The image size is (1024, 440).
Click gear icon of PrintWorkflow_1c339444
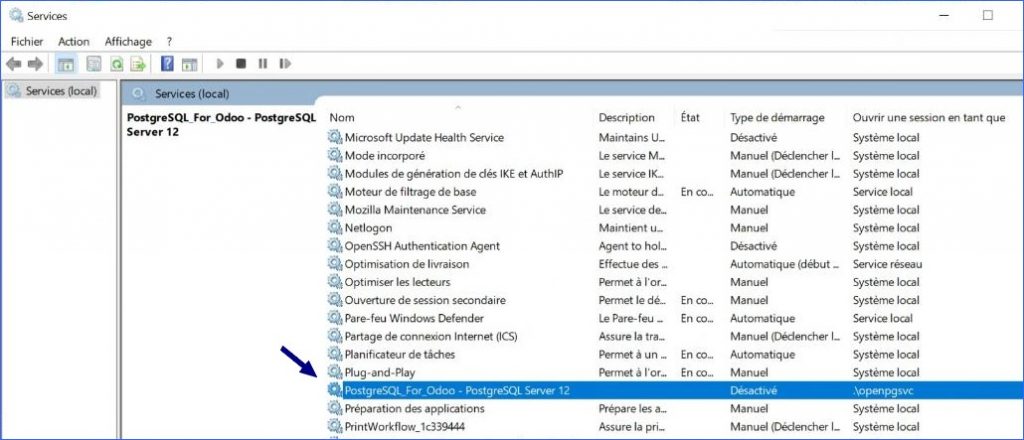click(334, 426)
